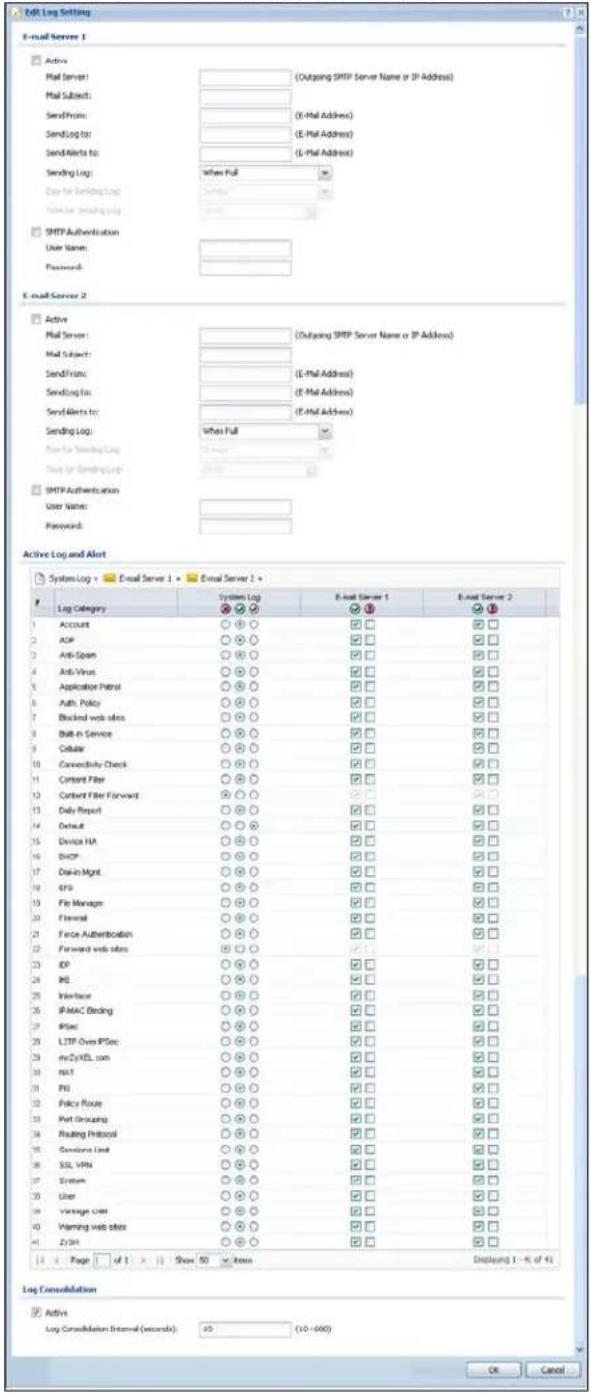Viewport: 590px width, 1393px height.
Task: Select the Routing Protocol log category row
Action: tap(298, 1133)
